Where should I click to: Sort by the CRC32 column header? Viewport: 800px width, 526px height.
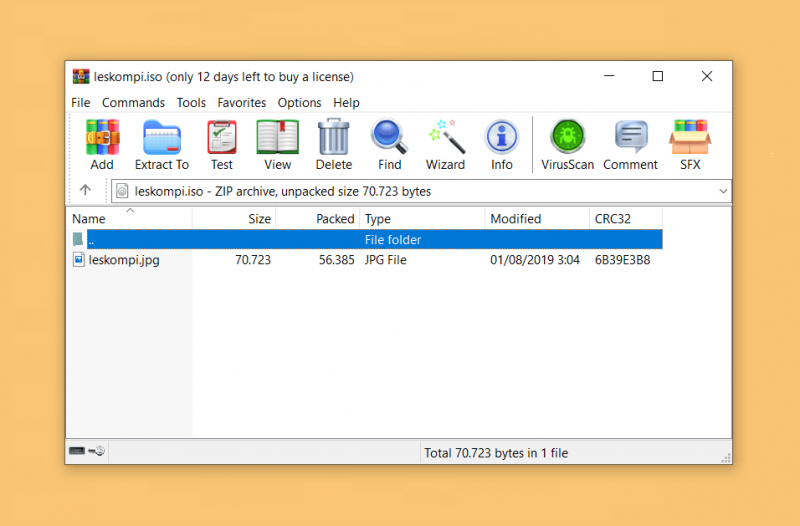(x=626, y=218)
